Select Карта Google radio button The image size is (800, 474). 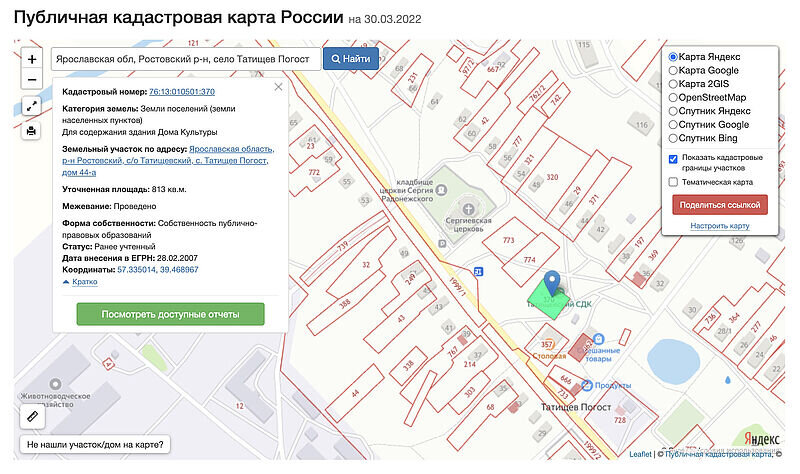673,70
